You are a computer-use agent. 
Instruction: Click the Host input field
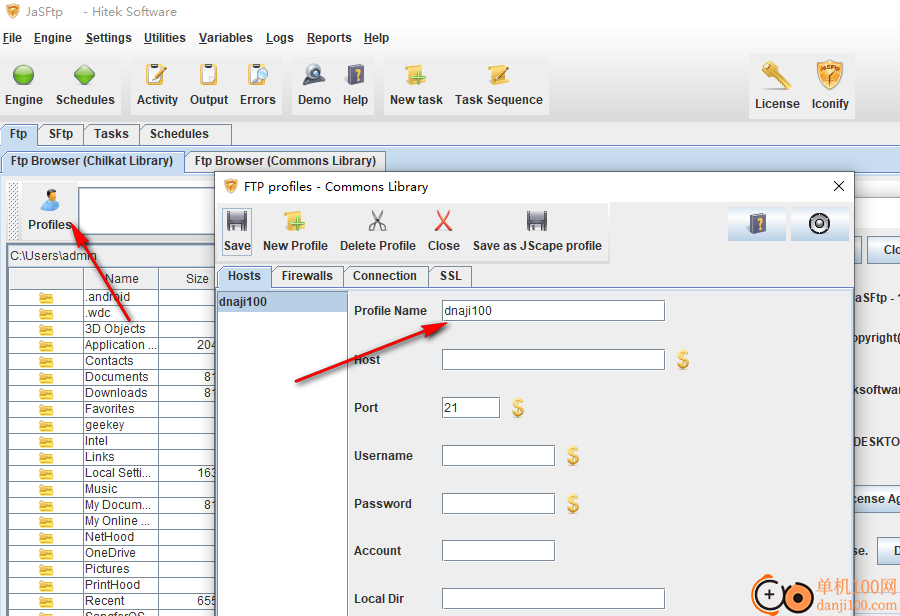coord(553,360)
